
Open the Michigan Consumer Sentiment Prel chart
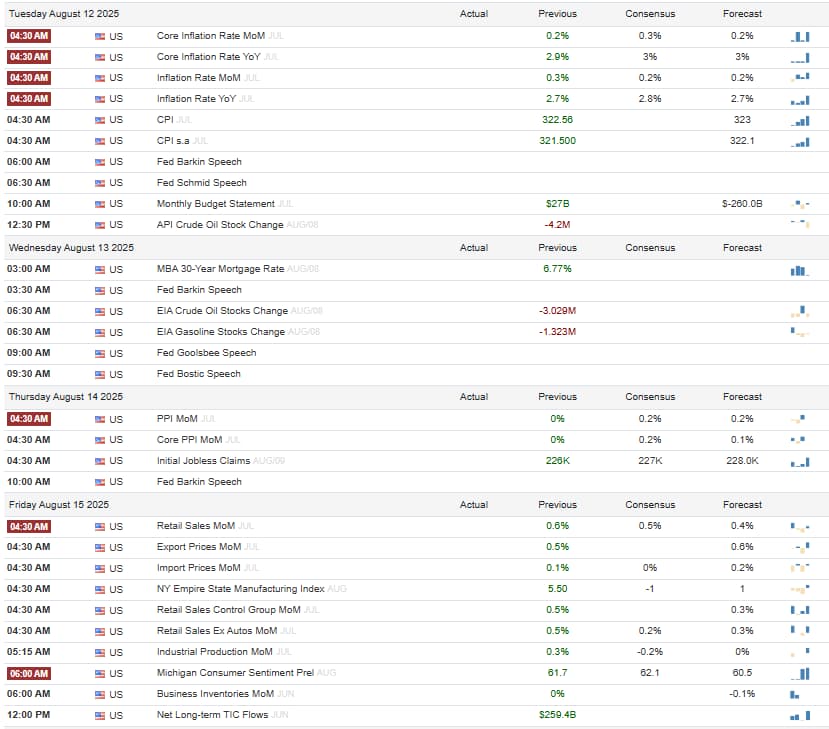(800, 673)
